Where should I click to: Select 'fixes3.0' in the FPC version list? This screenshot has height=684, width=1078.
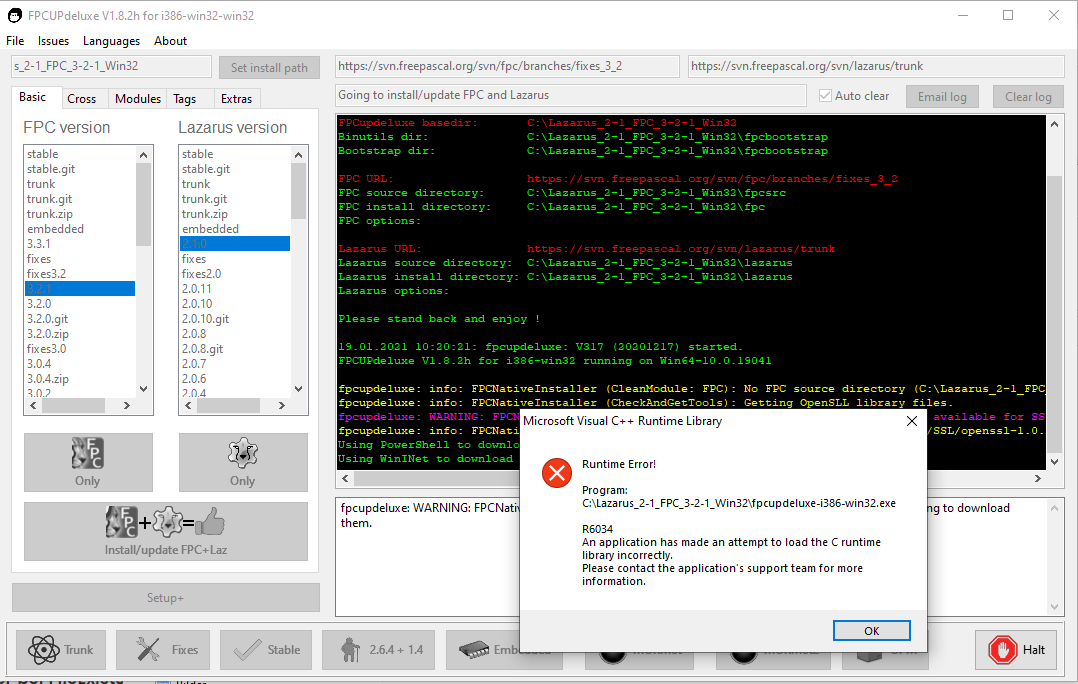(46, 349)
